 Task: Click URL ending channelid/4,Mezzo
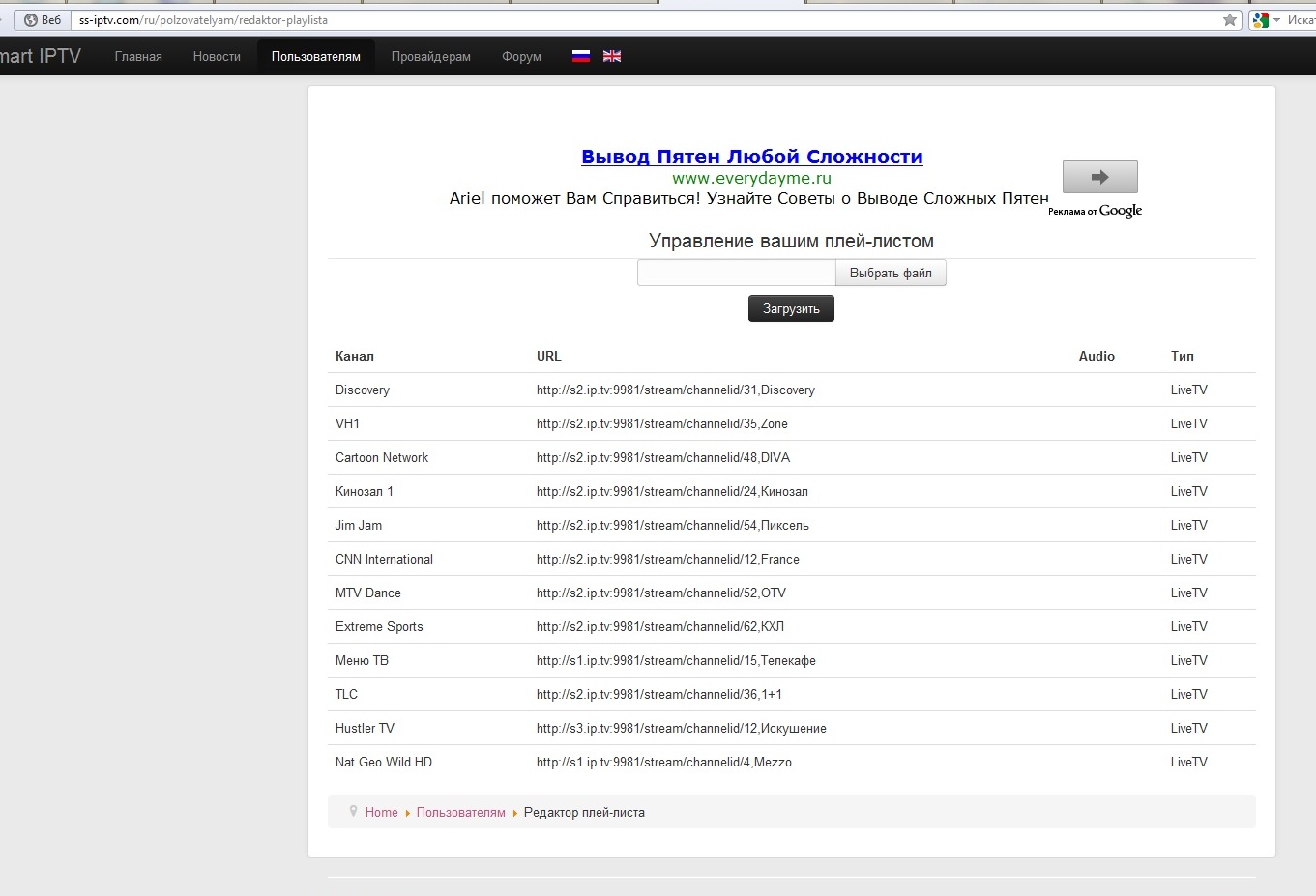(664, 762)
